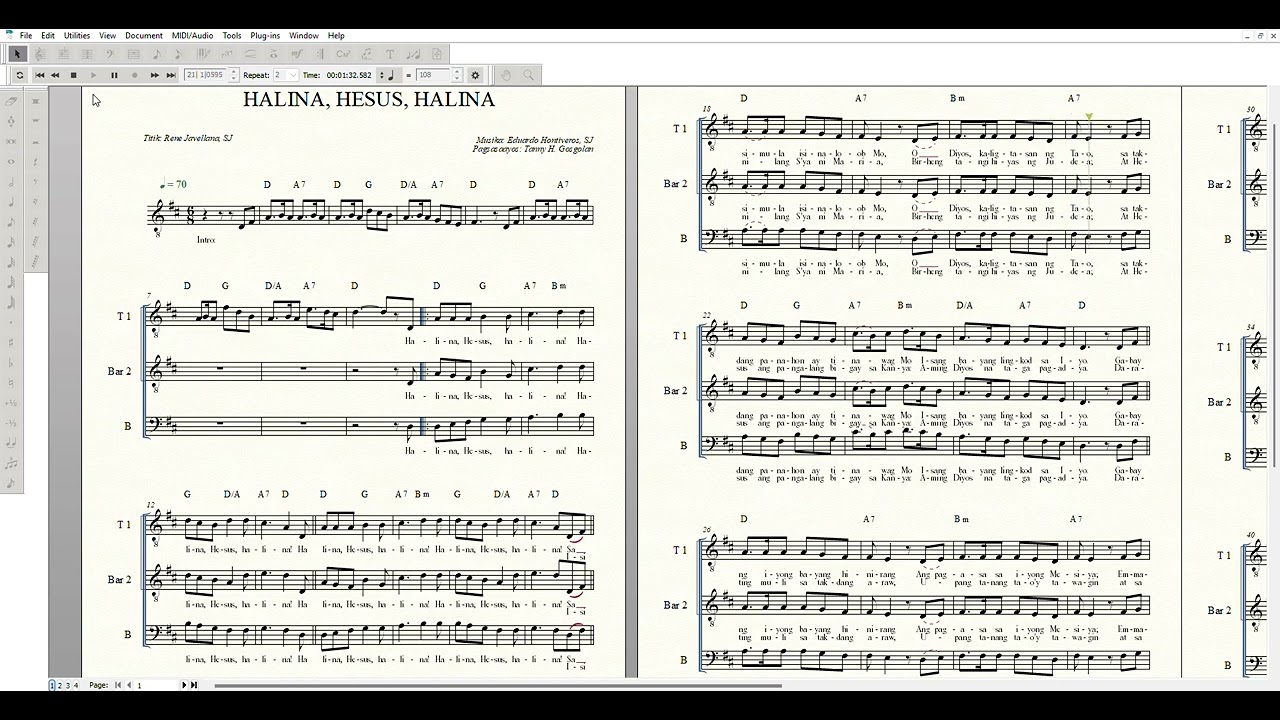Screen dimensions: 1280x720
Task: Choose the quarter note duration
Action: (x=10, y=202)
